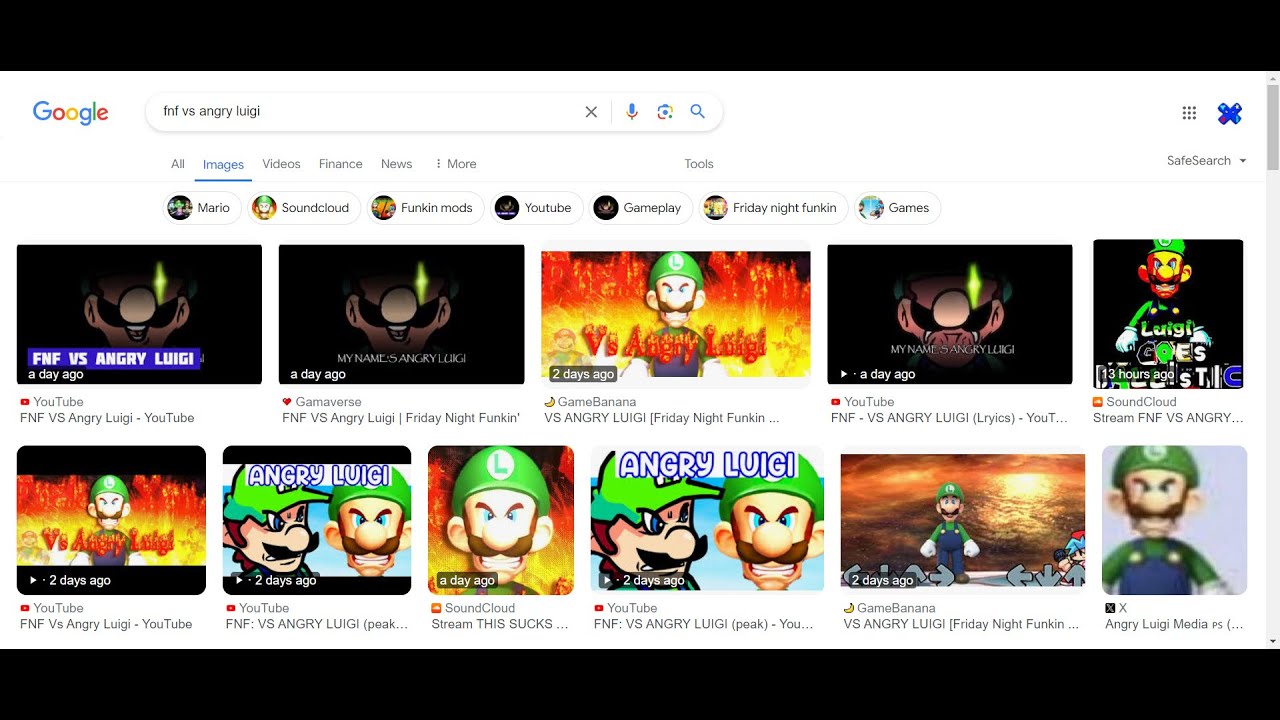Open the Google apps grid
1280x720 pixels.
[x=1189, y=113]
